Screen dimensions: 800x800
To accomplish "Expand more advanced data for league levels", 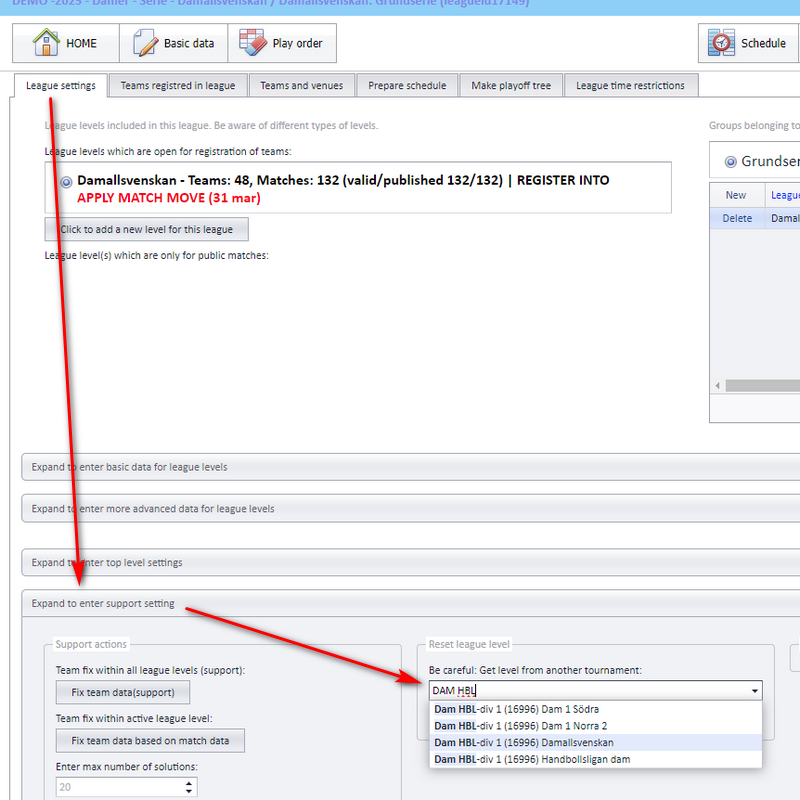I will [x=411, y=509].
